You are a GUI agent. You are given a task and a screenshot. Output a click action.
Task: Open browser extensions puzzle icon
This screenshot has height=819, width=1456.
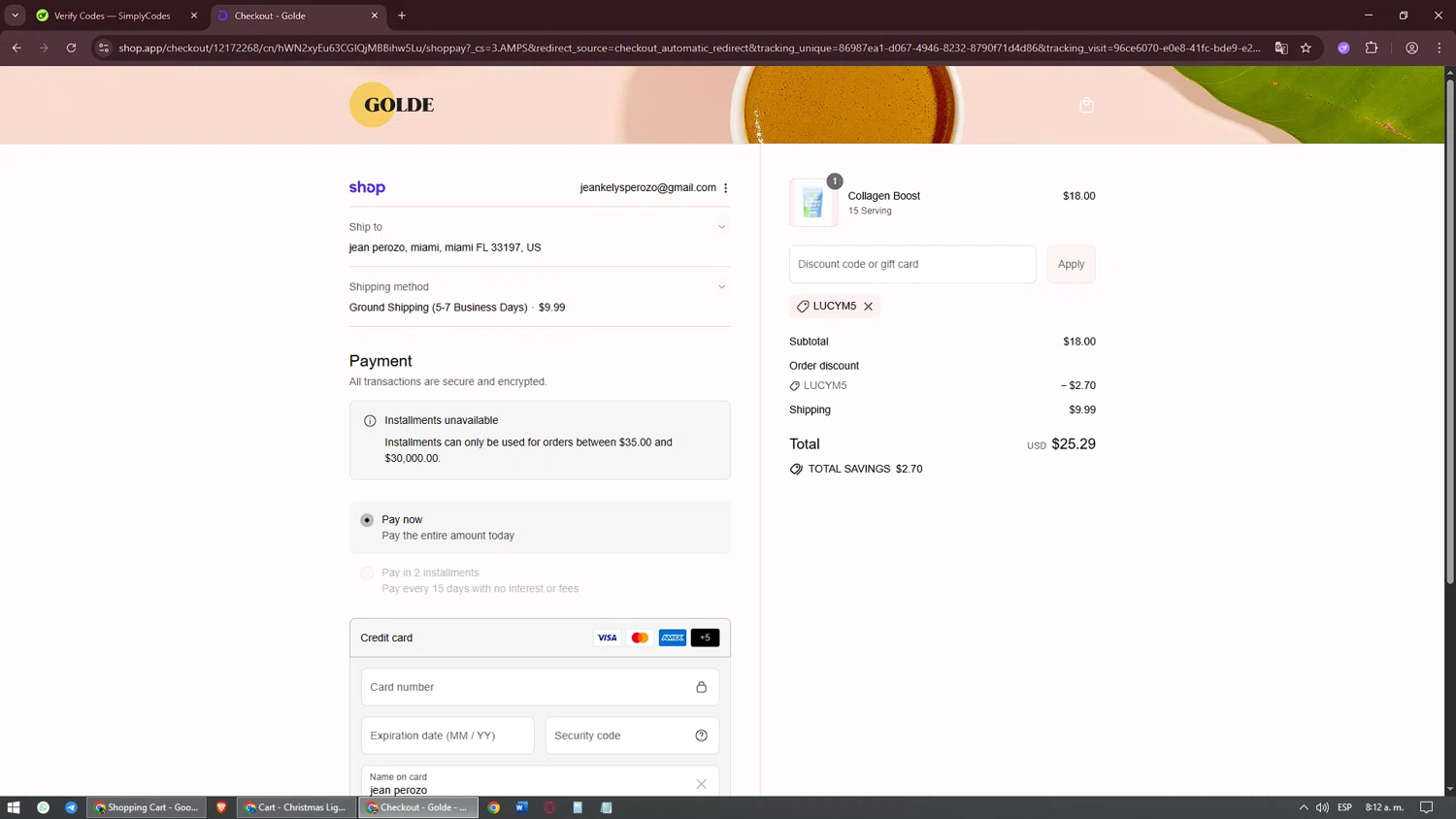pyautogui.click(x=1372, y=48)
